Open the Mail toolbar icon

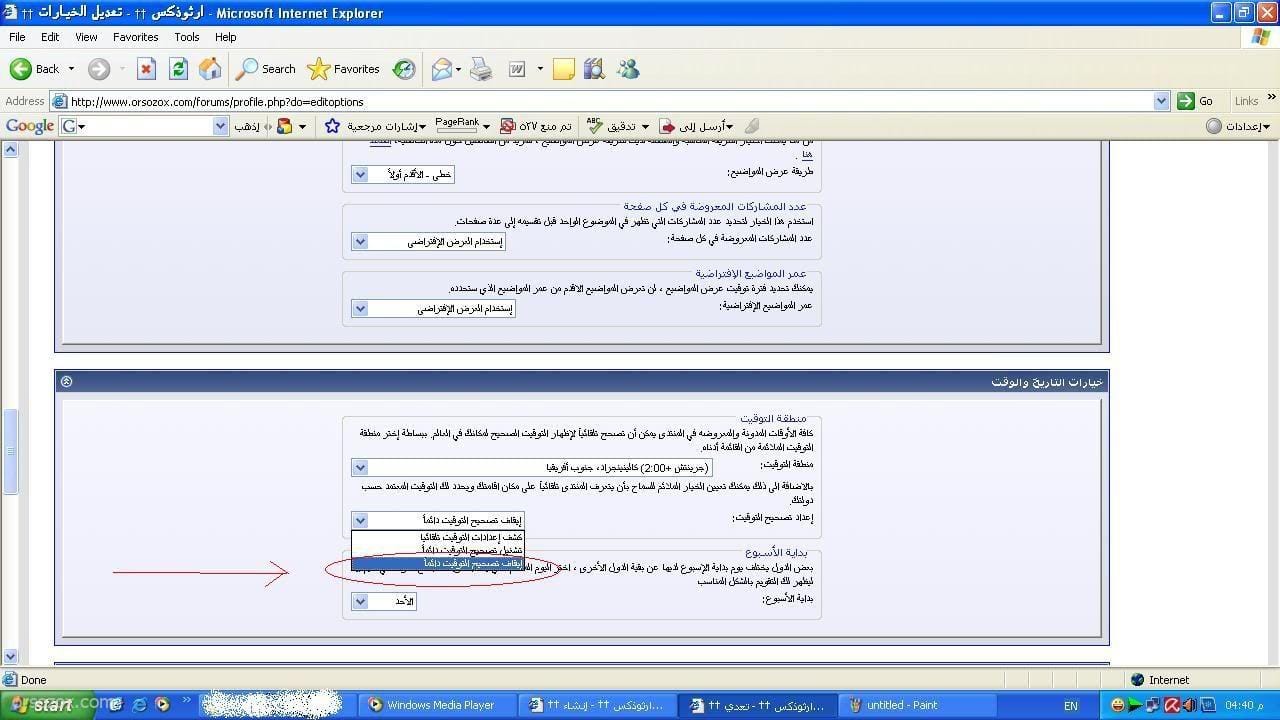(442, 69)
